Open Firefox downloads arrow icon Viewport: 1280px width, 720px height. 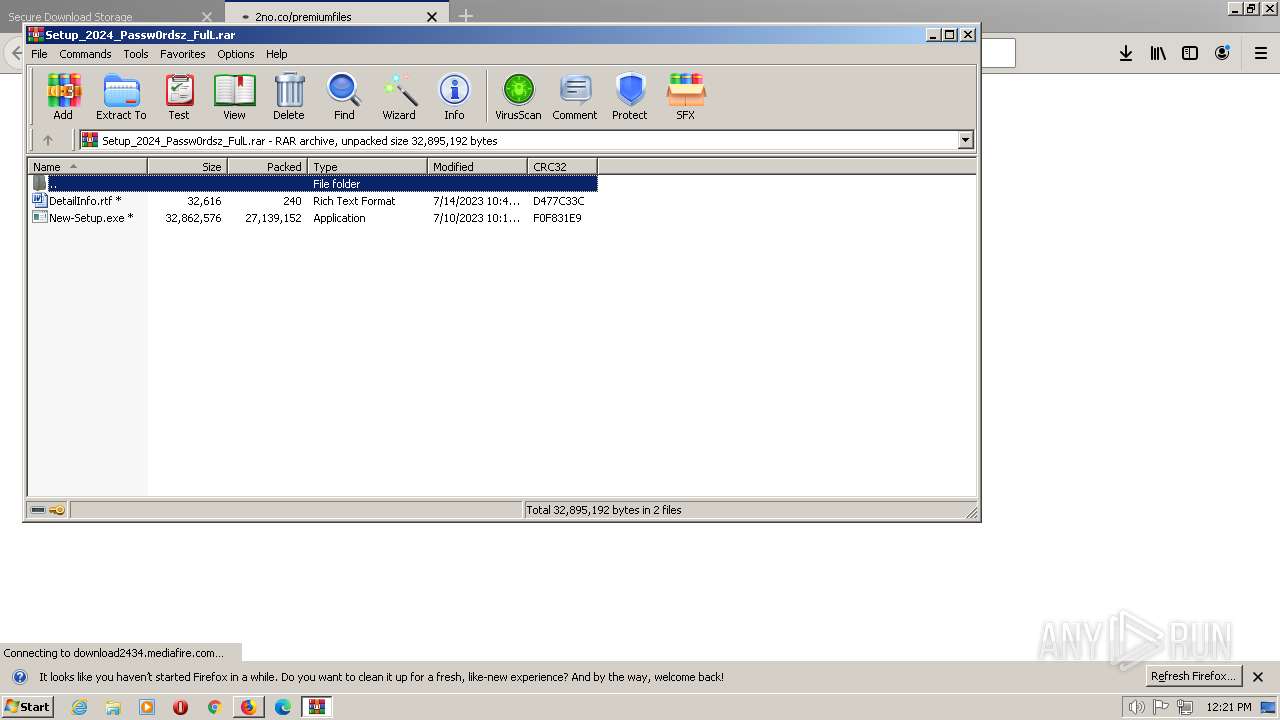pyautogui.click(x=1126, y=53)
